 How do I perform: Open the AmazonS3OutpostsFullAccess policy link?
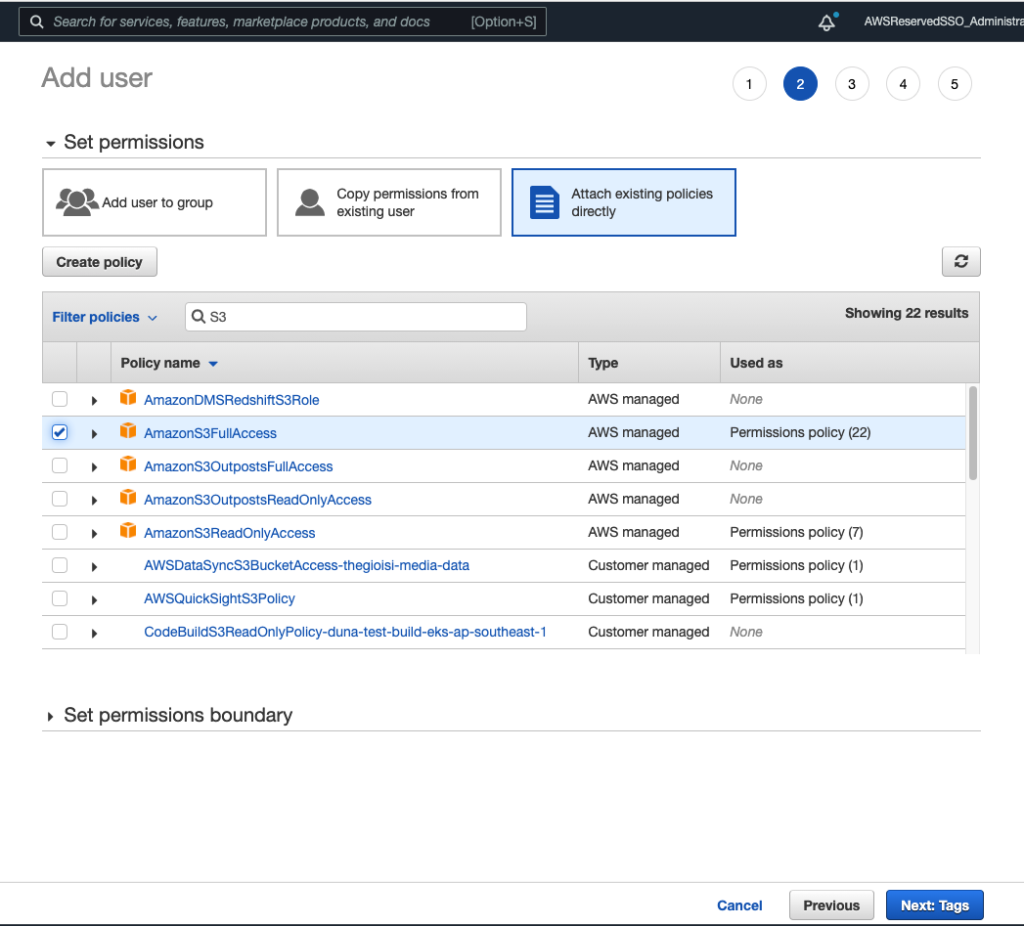(x=238, y=466)
